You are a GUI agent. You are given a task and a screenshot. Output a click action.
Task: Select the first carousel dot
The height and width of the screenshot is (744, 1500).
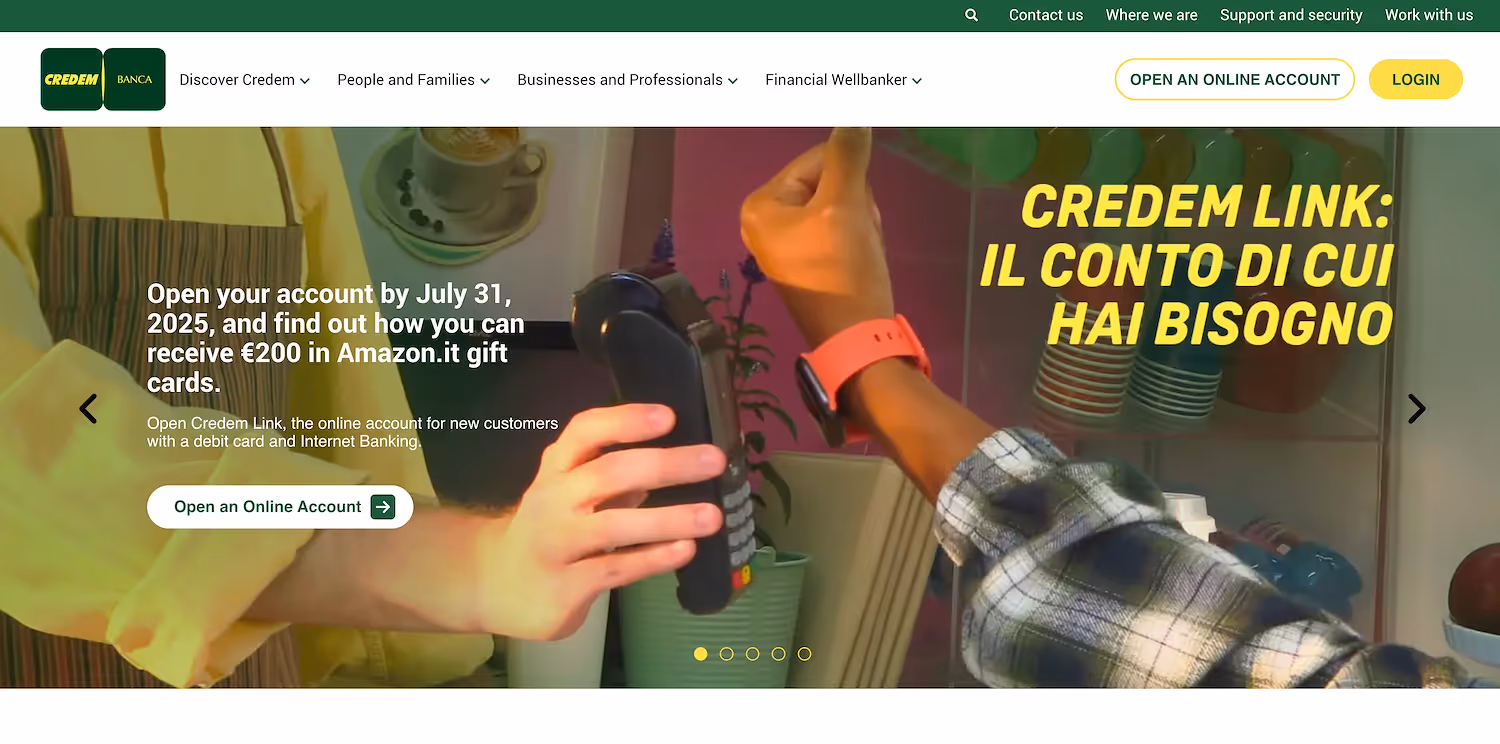(700, 654)
